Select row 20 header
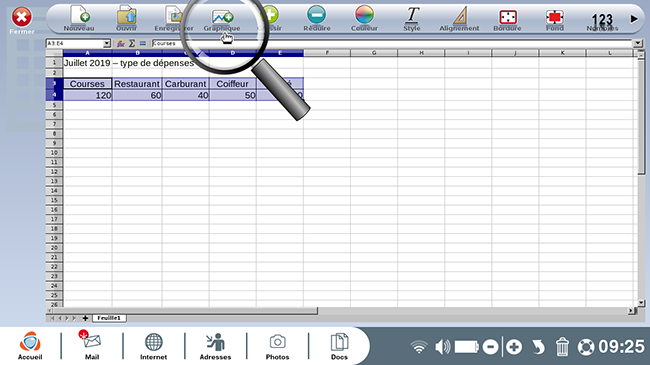The height and width of the screenshot is (365, 650). point(54,248)
